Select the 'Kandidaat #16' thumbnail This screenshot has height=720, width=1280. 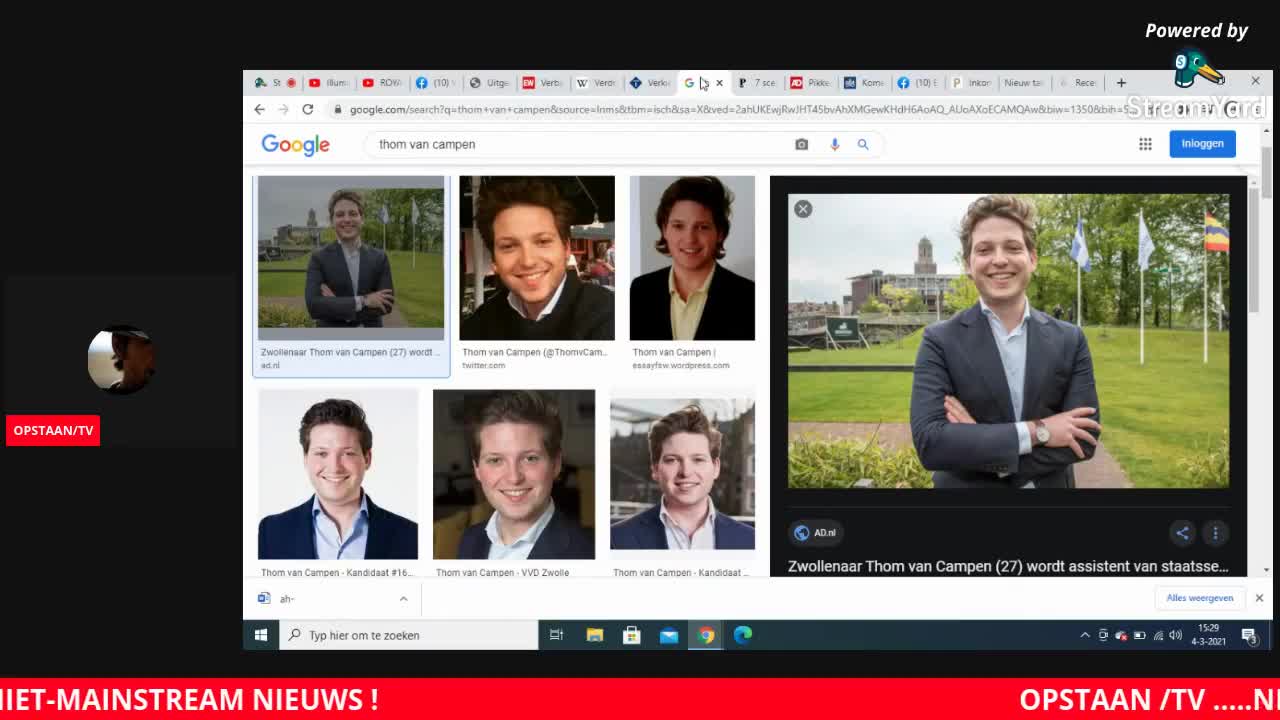click(x=338, y=474)
